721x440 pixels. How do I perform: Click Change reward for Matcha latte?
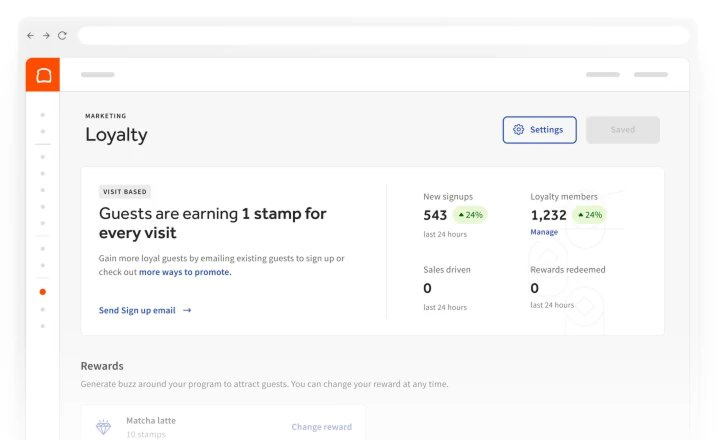(x=321, y=427)
